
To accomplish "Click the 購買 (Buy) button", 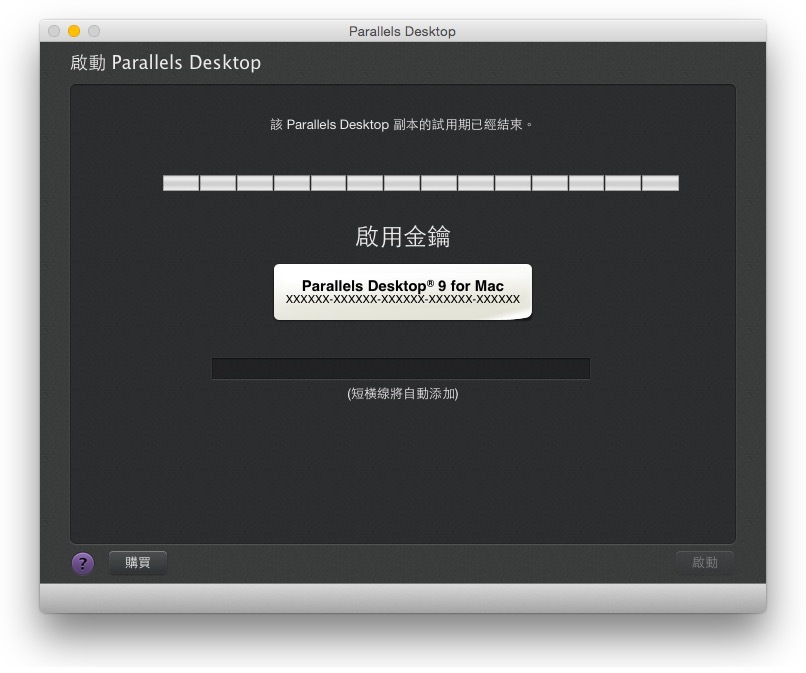I will 138,562.
